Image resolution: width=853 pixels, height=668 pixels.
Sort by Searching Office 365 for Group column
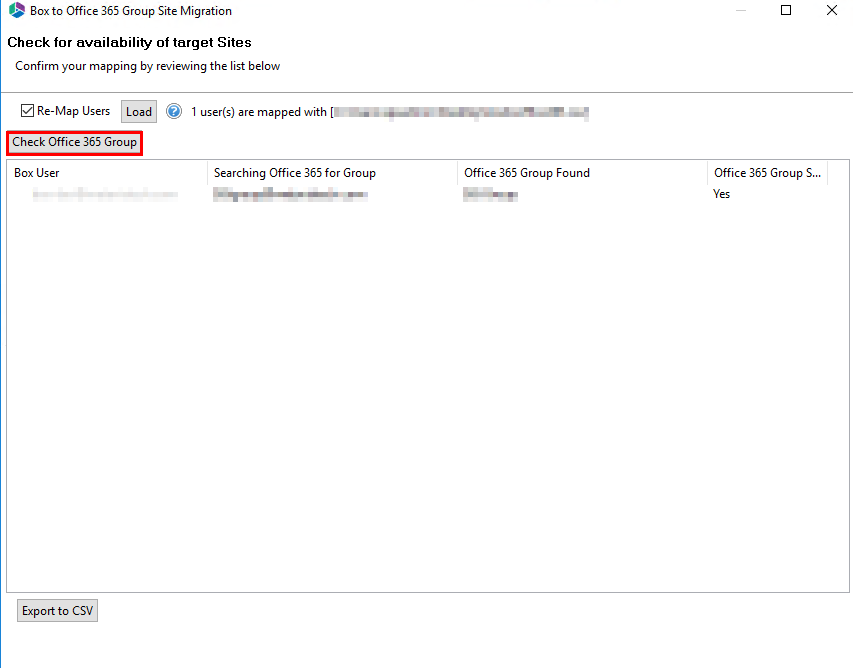point(293,172)
